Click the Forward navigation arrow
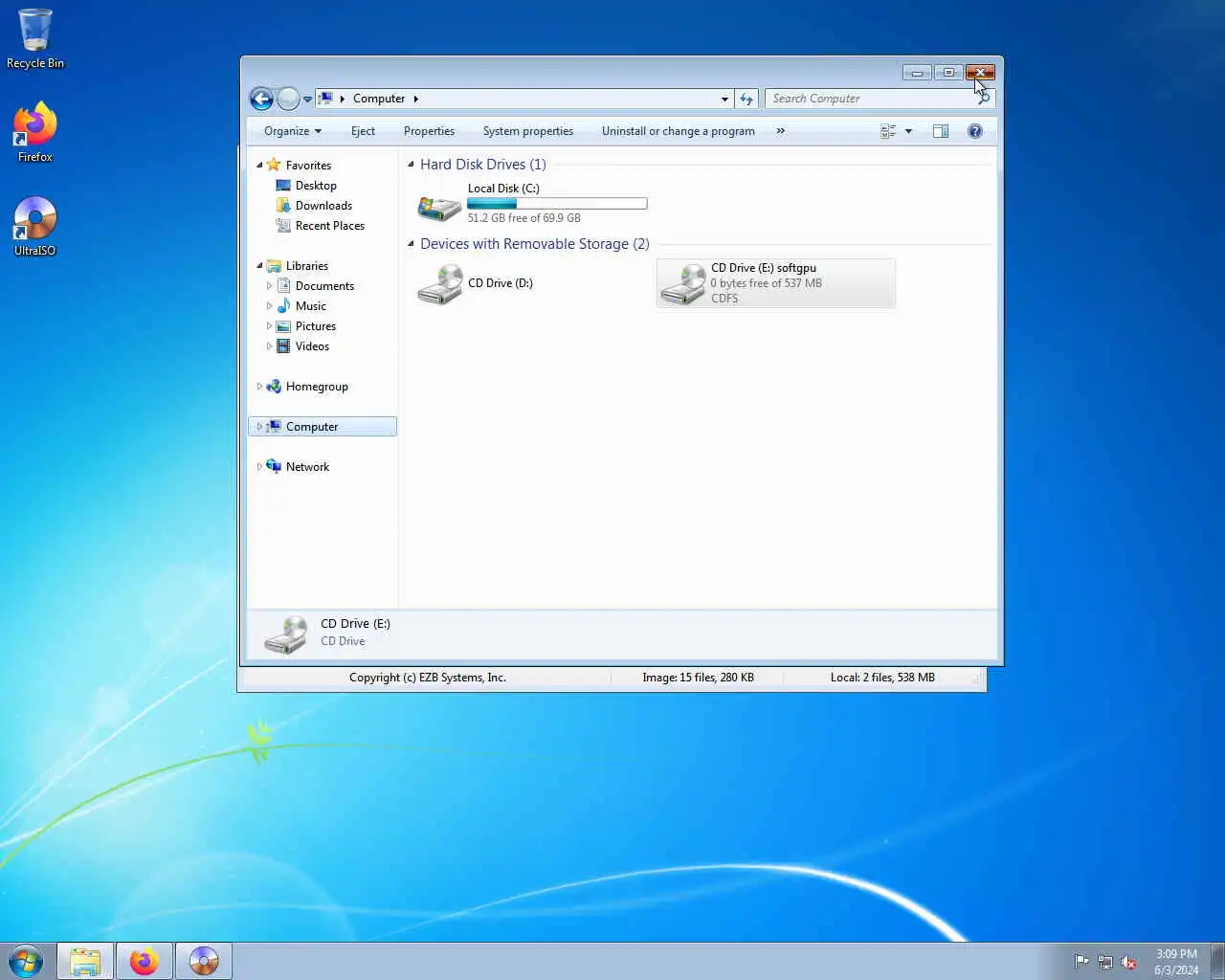 (288, 99)
